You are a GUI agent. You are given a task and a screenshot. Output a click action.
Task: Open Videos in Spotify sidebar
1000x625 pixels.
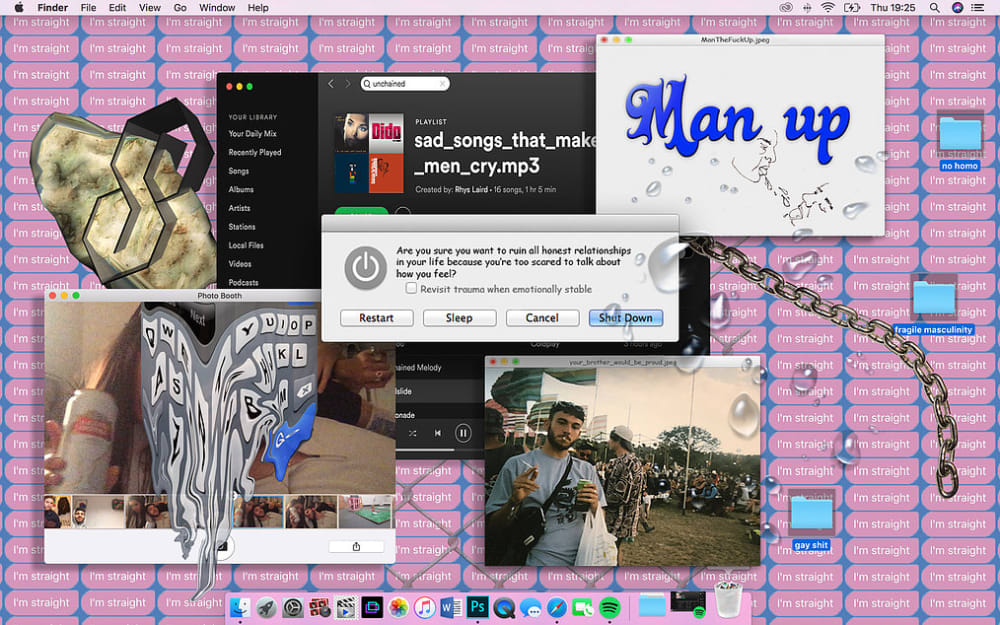[x=240, y=263]
